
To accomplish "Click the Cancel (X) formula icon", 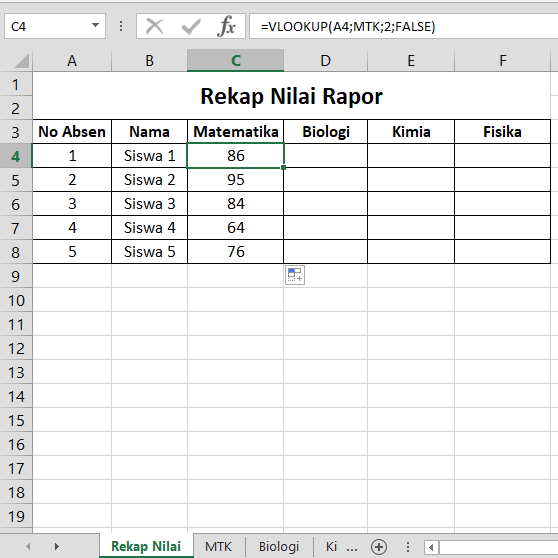I will click(154, 26).
